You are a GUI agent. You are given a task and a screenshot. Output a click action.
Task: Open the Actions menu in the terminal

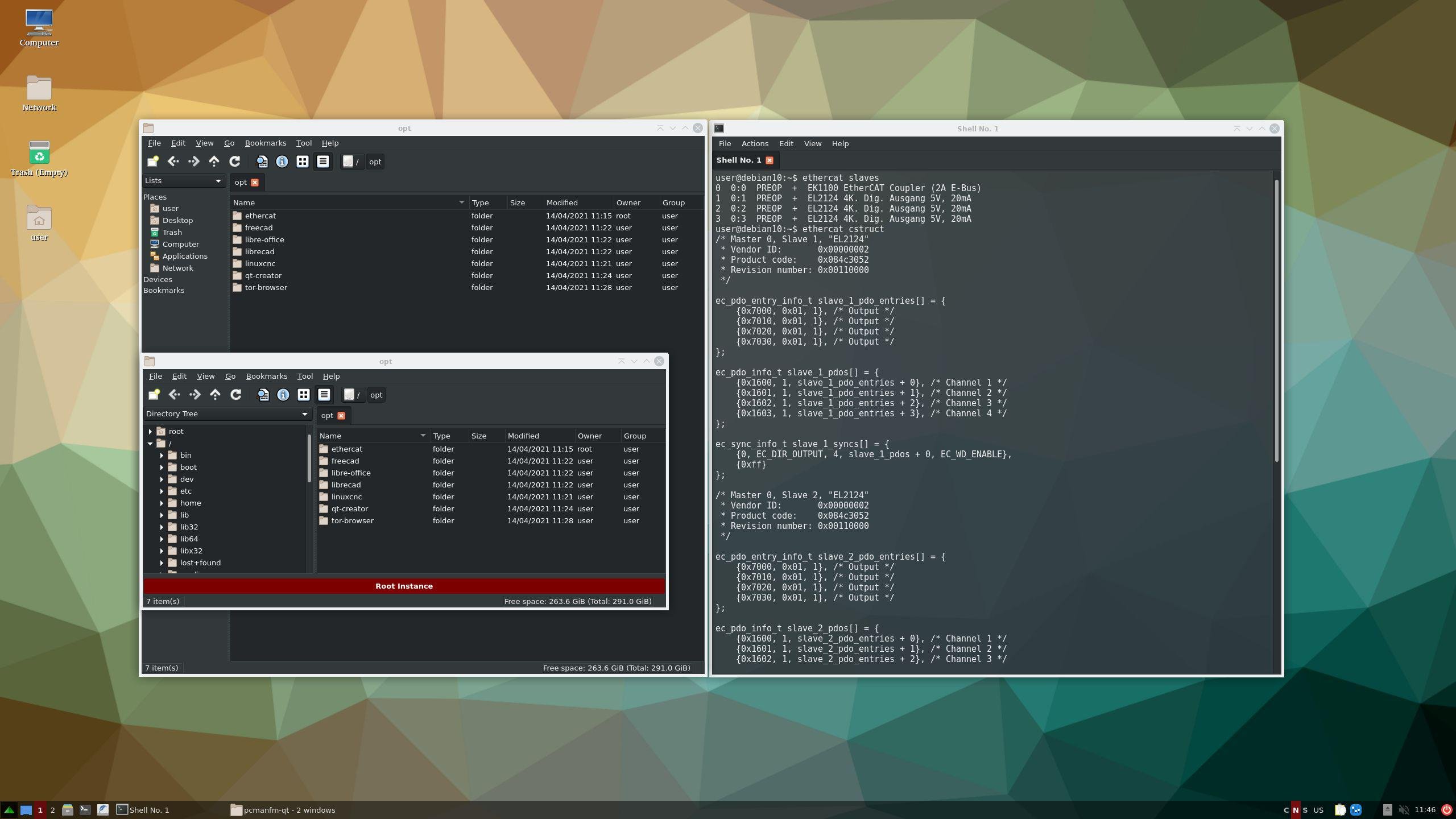[x=754, y=143]
